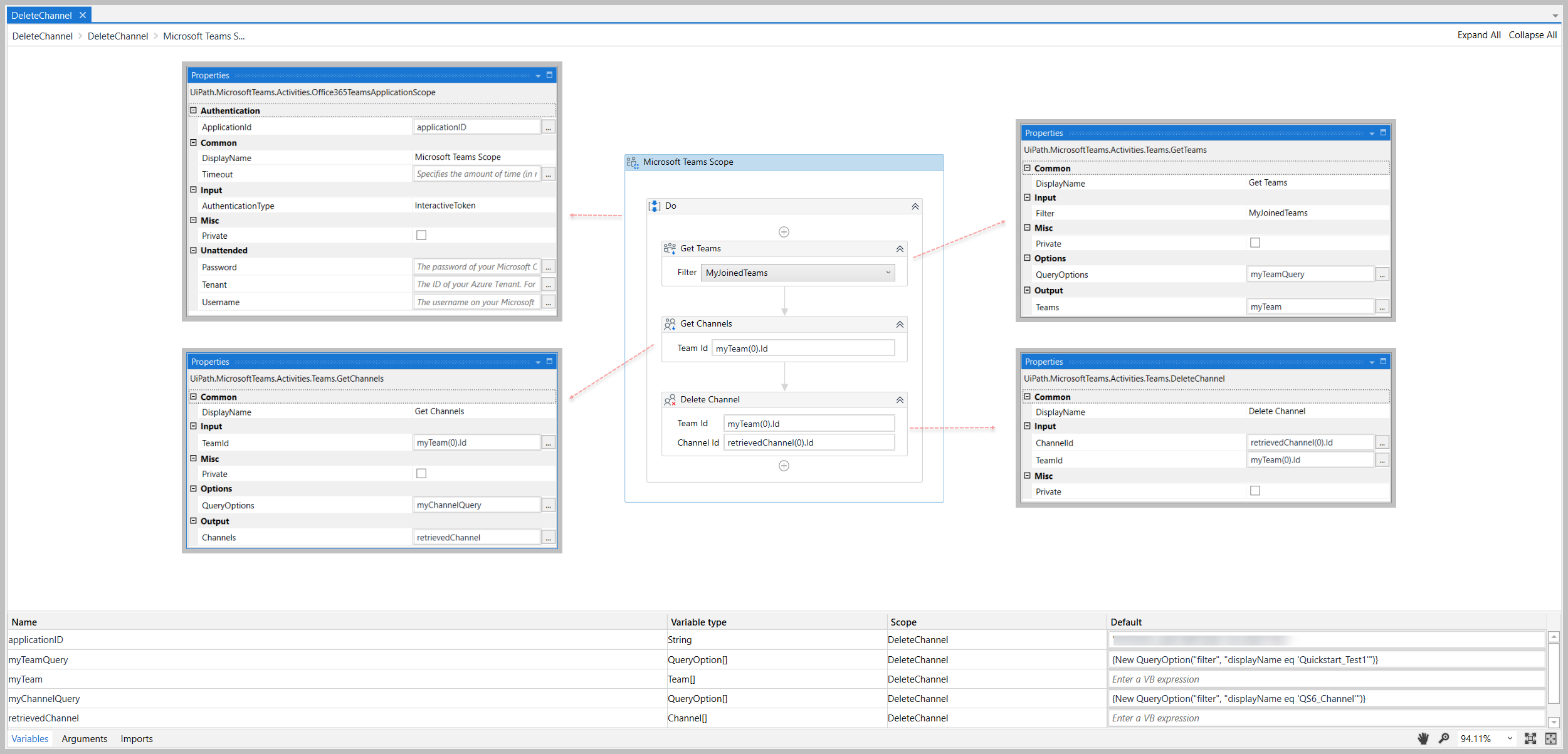Click the Delete Channel activity icon
Image resolution: width=1568 pixels, height=754 pixels.
(x=670, y=400)
